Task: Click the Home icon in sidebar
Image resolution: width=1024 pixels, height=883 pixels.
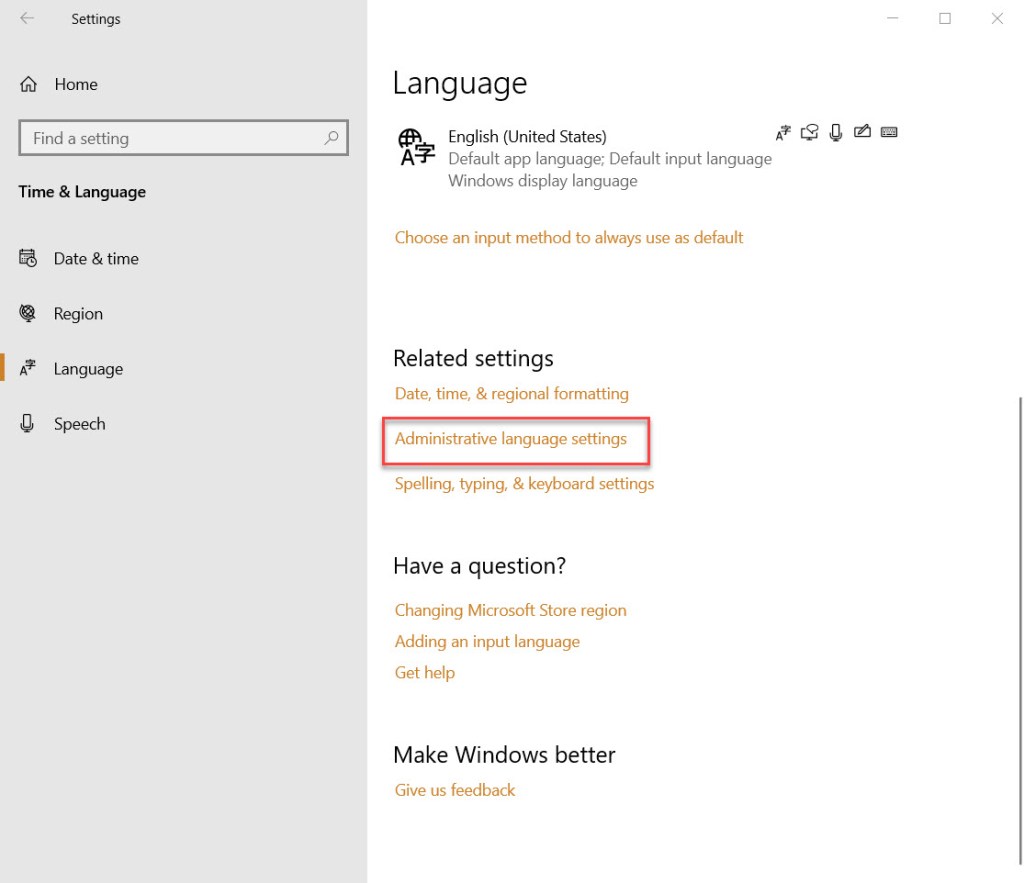Action: click(x=29, y=84)
